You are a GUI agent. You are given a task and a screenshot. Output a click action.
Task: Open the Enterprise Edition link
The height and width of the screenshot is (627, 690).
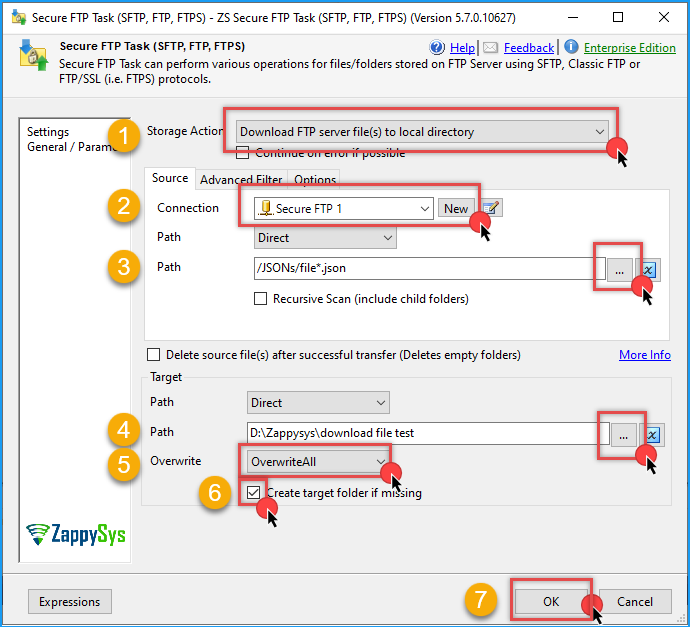tap(630, 48)
